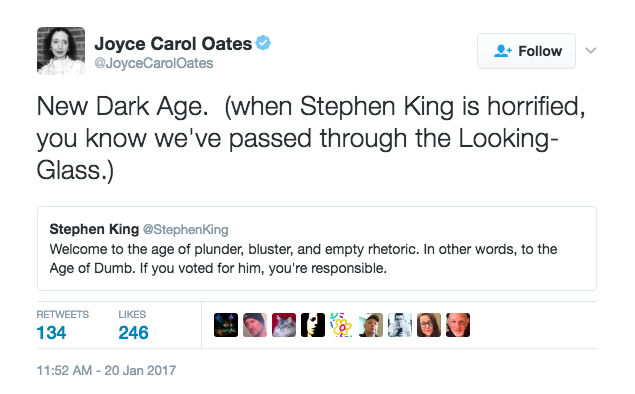
Task: Click the man in cap avatar
Action: tap(371, 325)
